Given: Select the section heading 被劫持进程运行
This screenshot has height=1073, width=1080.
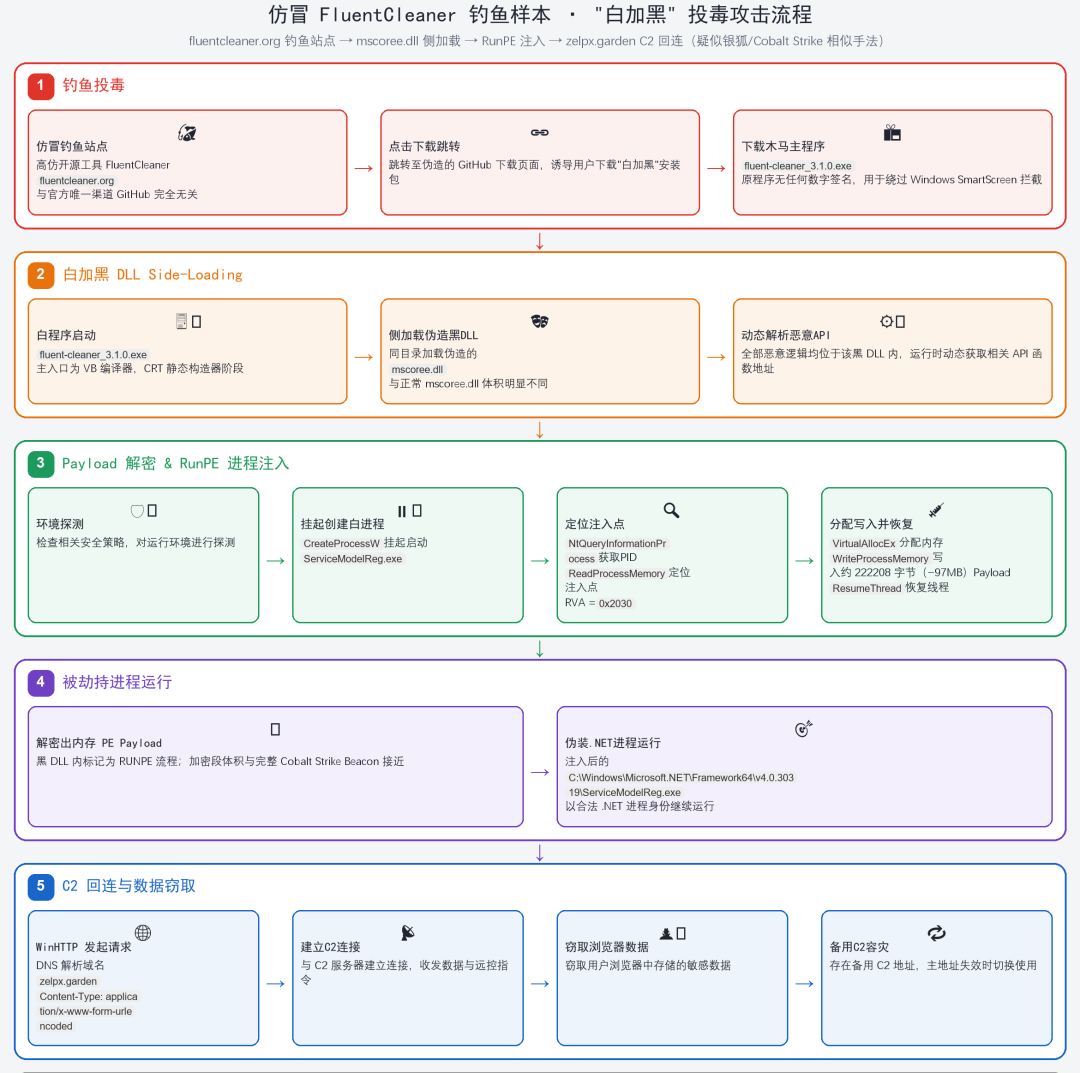Looking at the screenshot, I should coord(117,683).
